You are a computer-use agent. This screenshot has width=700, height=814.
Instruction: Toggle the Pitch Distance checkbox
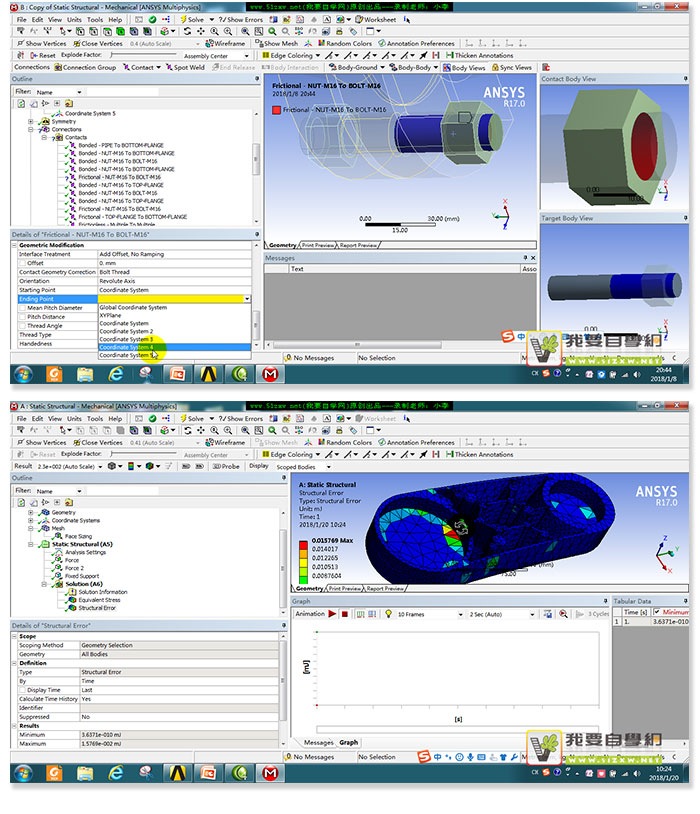pos(22,317)
